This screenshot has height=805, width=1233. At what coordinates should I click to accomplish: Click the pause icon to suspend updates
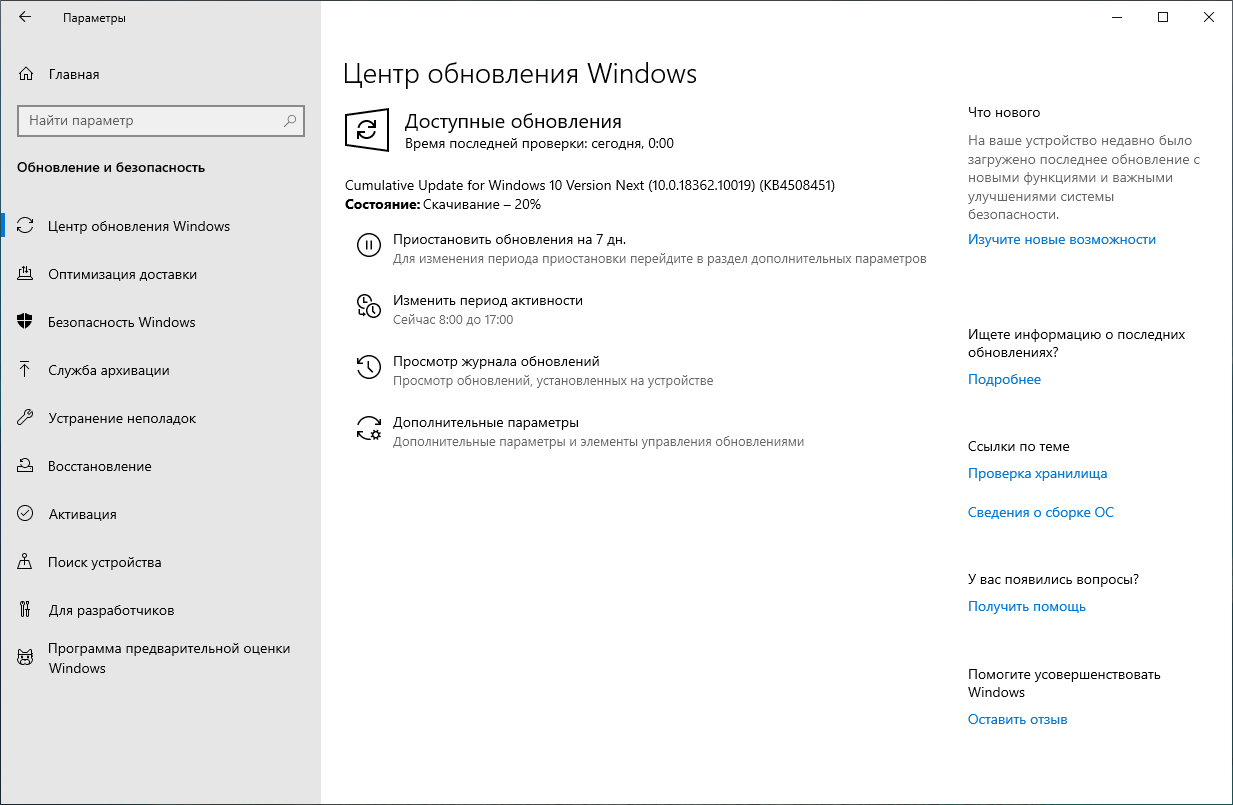click(369, 247)
